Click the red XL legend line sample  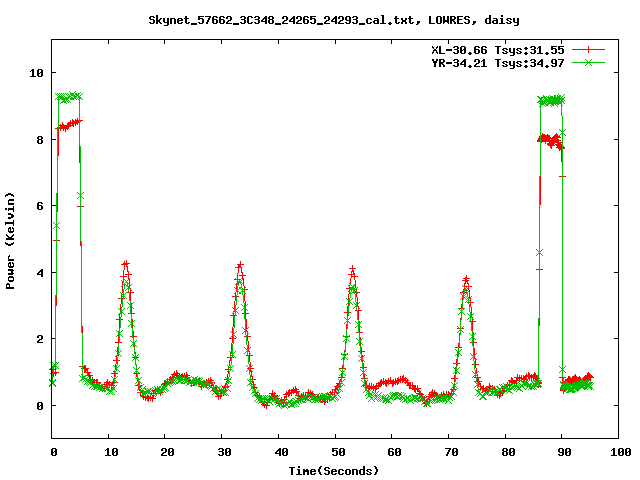point(588,50)
